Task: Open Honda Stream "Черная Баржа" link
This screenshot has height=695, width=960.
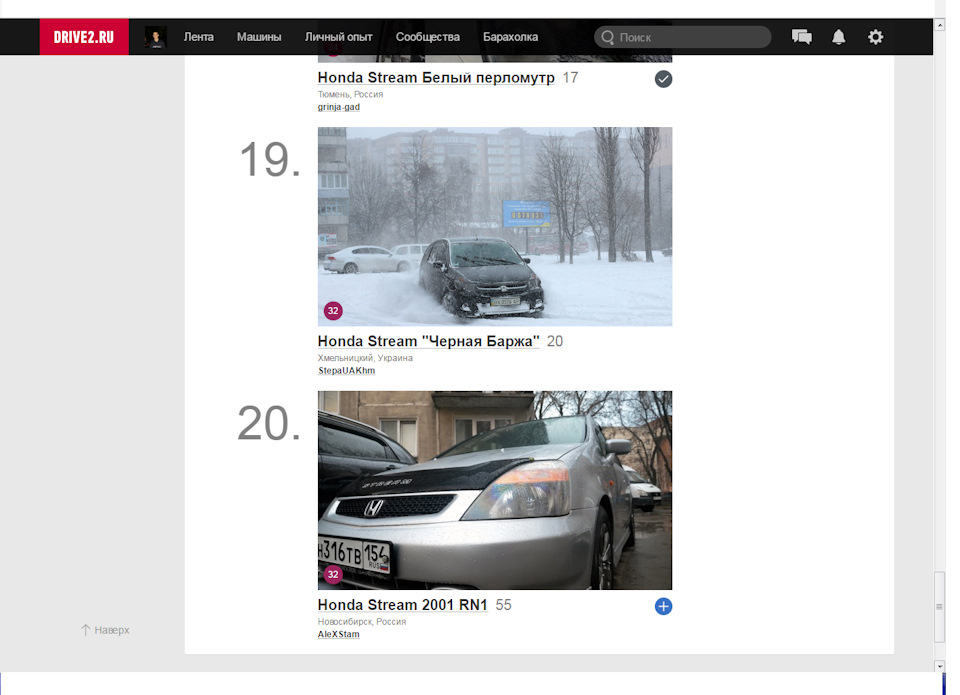Action: (429, 341)
